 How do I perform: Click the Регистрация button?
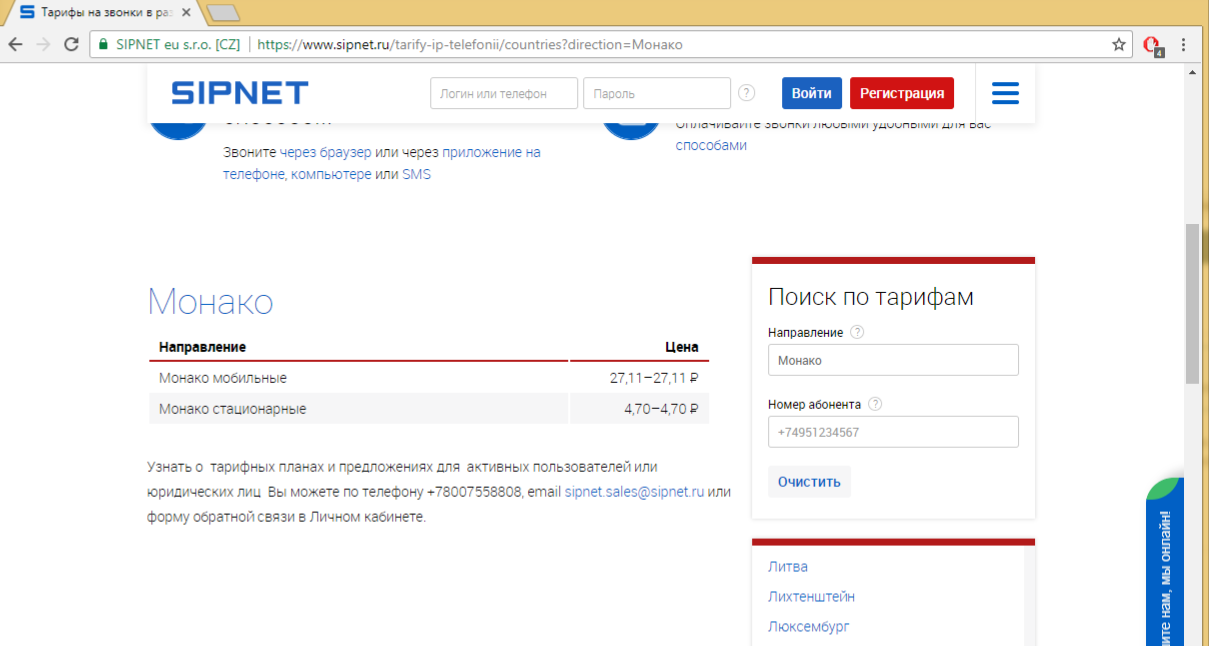902,93
